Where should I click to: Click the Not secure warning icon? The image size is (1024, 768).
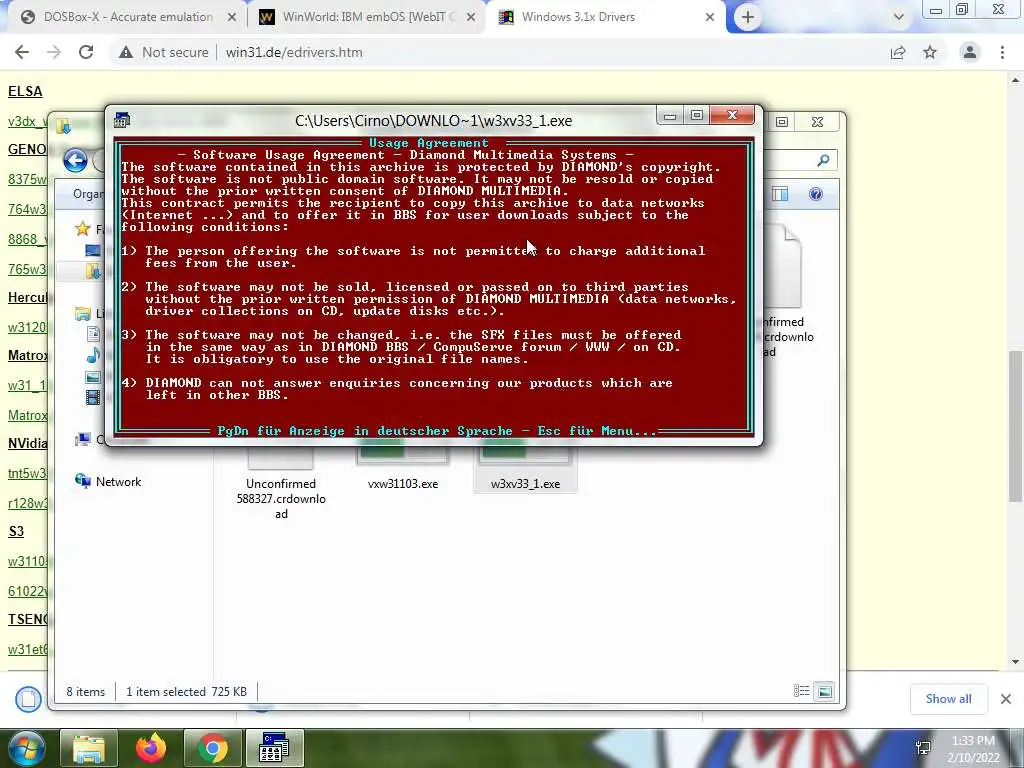[125, 52]
